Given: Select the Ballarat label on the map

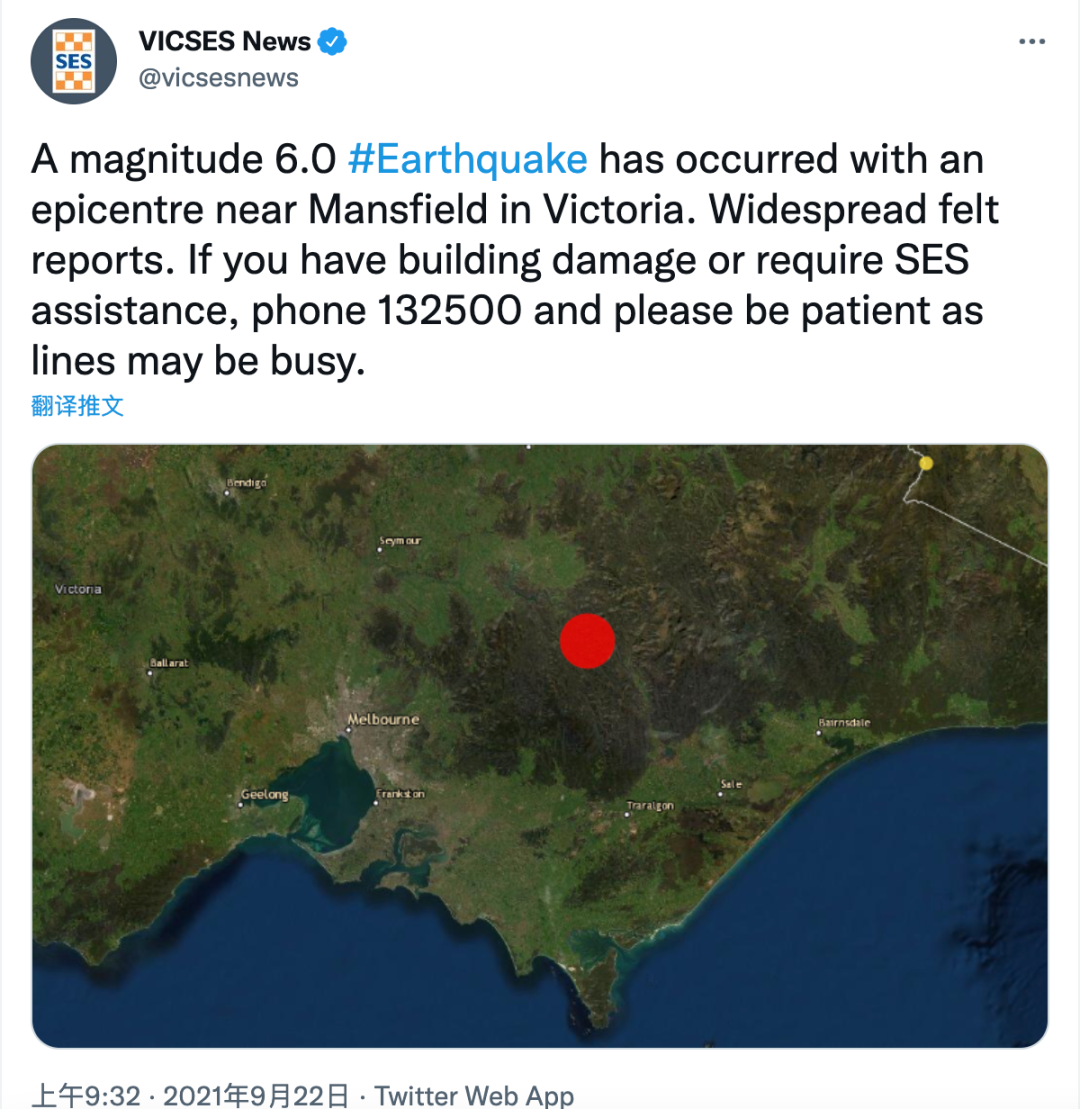Looking at the screenshot, I should [168, 663].
